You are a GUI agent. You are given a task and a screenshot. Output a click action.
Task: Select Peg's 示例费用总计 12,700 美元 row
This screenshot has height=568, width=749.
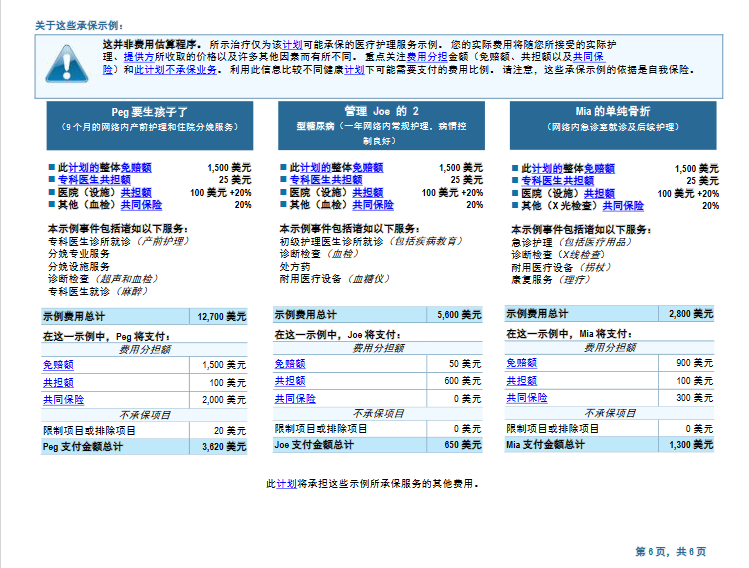coord(144,316)
